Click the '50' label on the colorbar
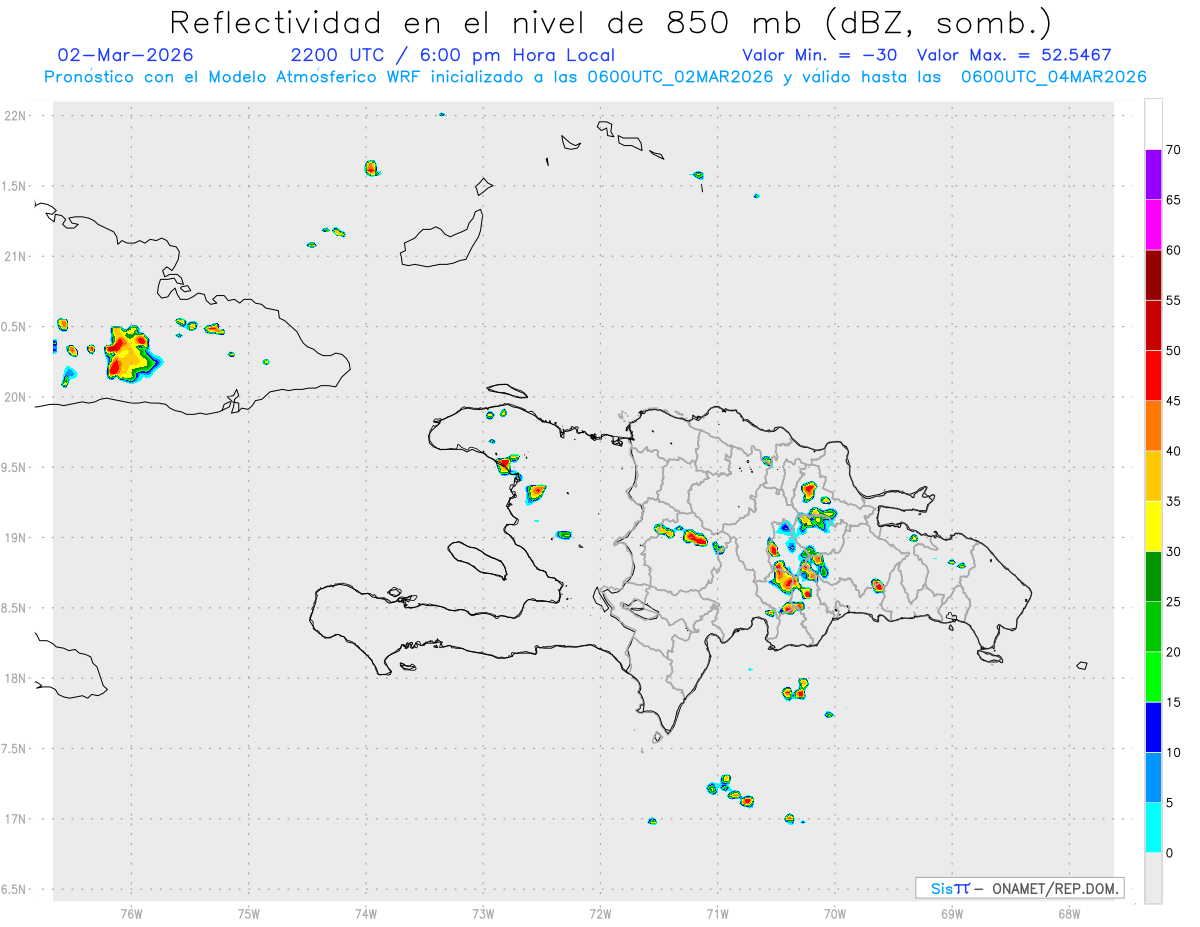1200x927 pixels. [1173, 351]
